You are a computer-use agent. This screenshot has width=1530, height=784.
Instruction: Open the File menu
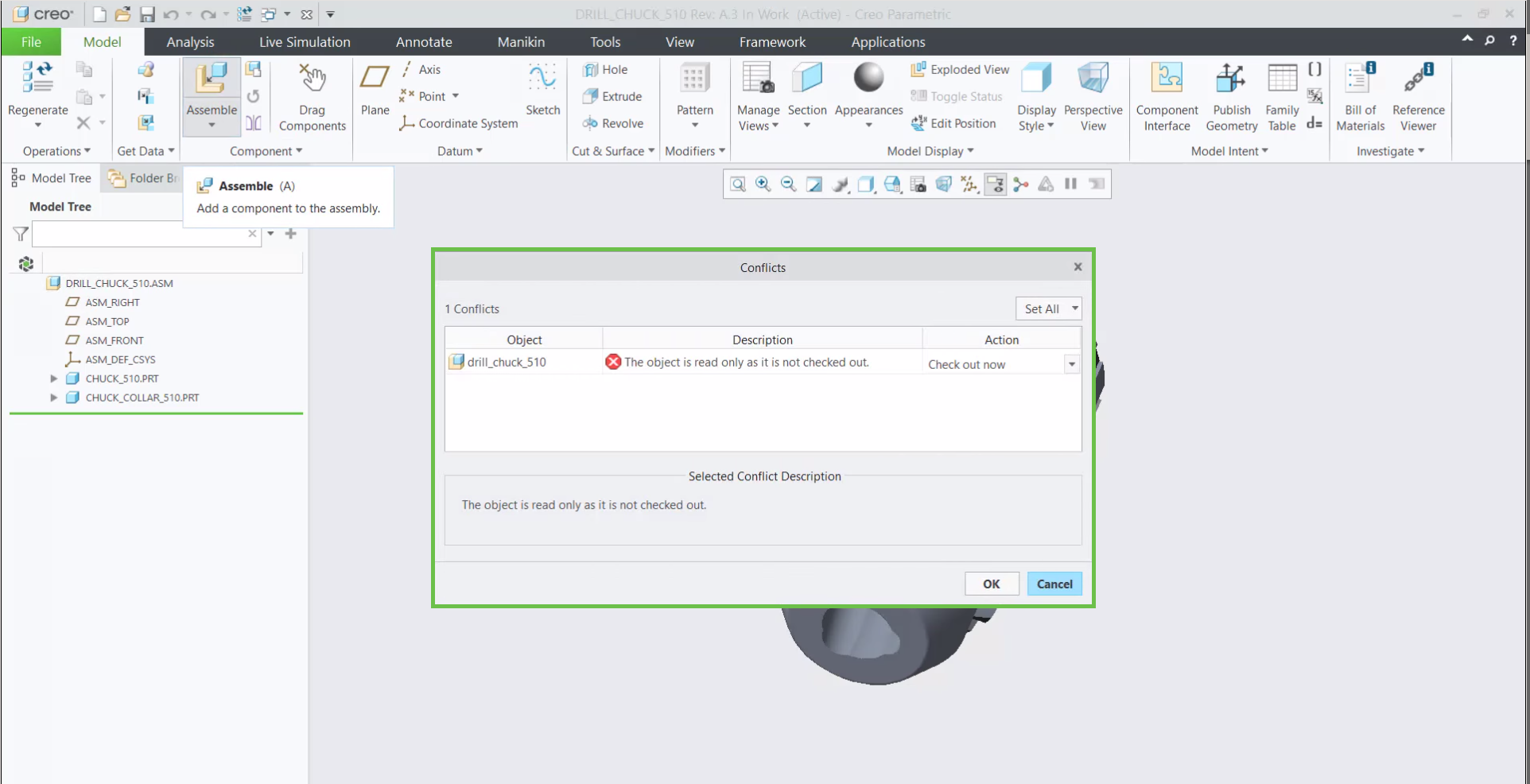pos(31,42)
